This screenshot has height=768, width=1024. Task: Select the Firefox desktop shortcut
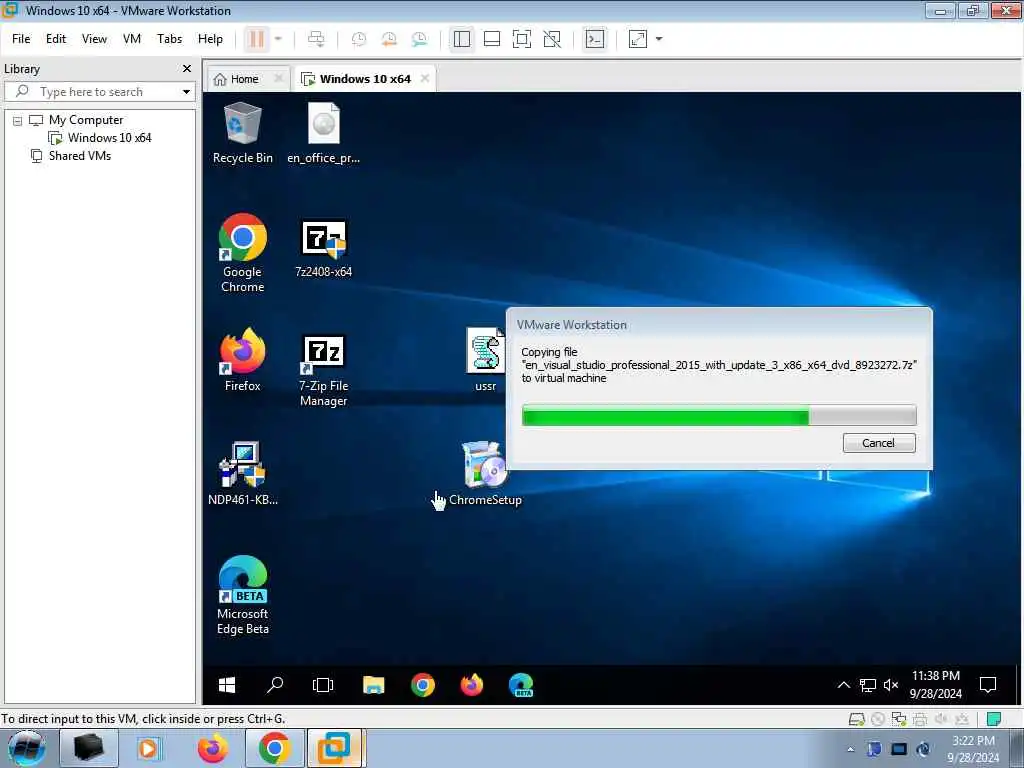click(x=242, y=360)
